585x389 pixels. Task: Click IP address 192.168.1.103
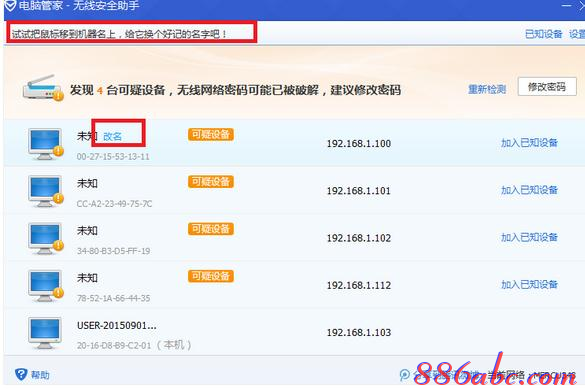tap(359, 333)
